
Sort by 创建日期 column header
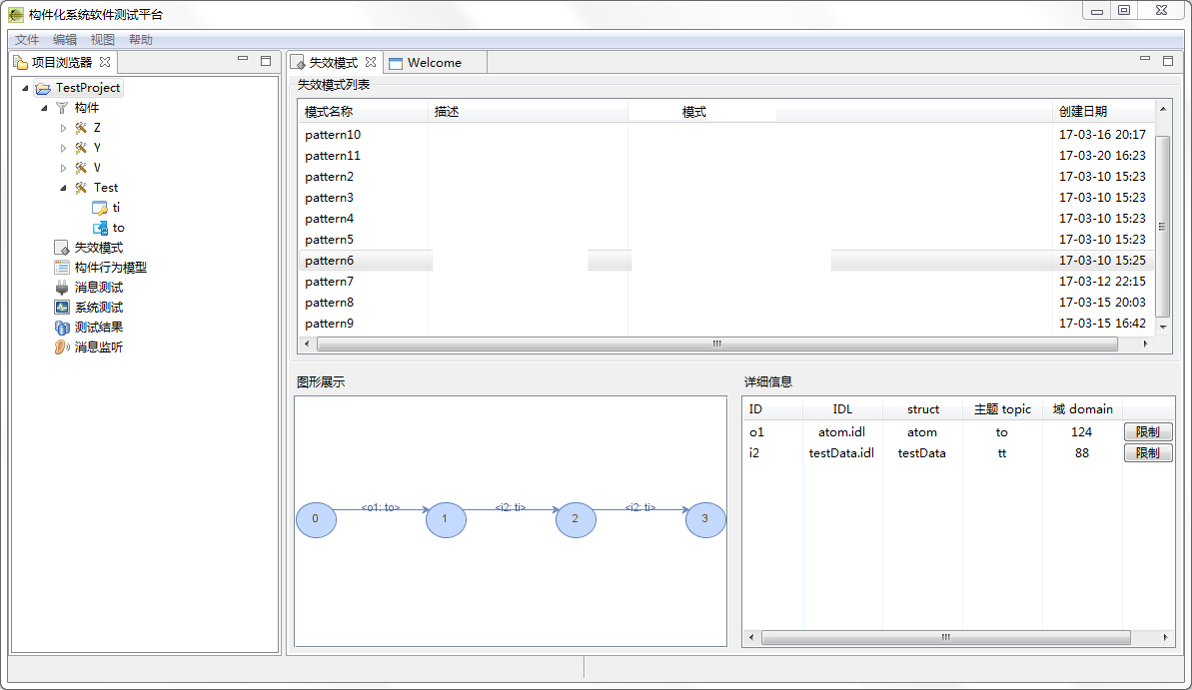(1082, 112)
